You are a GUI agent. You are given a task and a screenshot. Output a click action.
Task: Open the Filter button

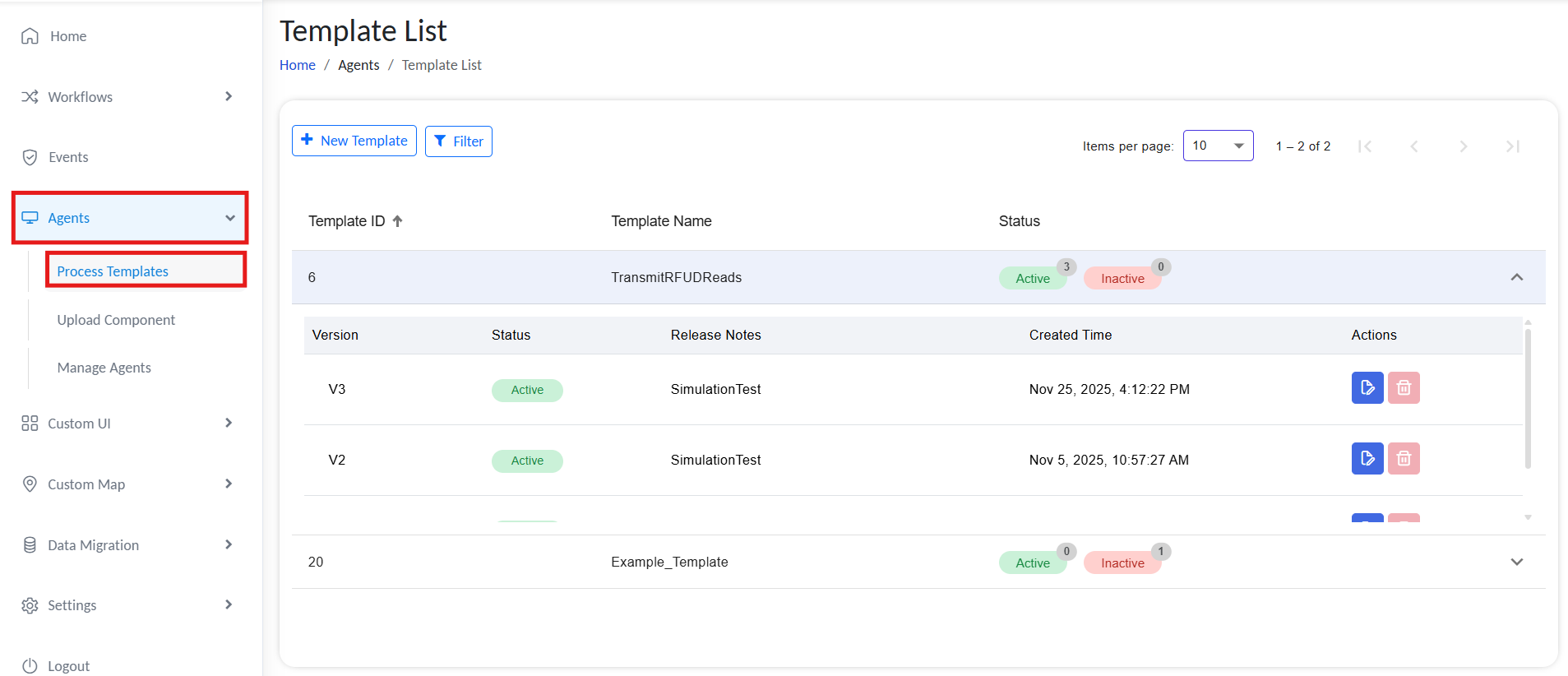[x=459, y=141]
